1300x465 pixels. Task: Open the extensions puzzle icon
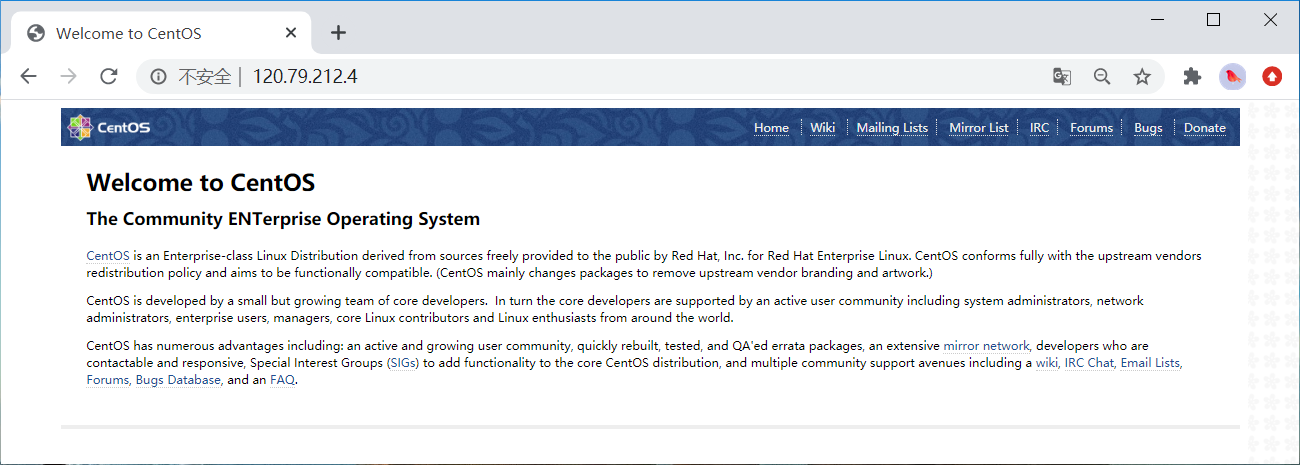pyautogui.click(x=1191, y=76)
